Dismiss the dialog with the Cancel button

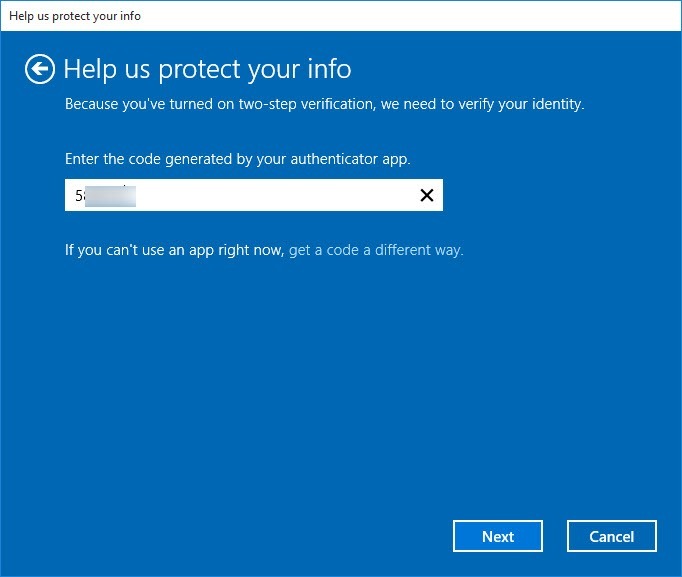click(612, 536)
